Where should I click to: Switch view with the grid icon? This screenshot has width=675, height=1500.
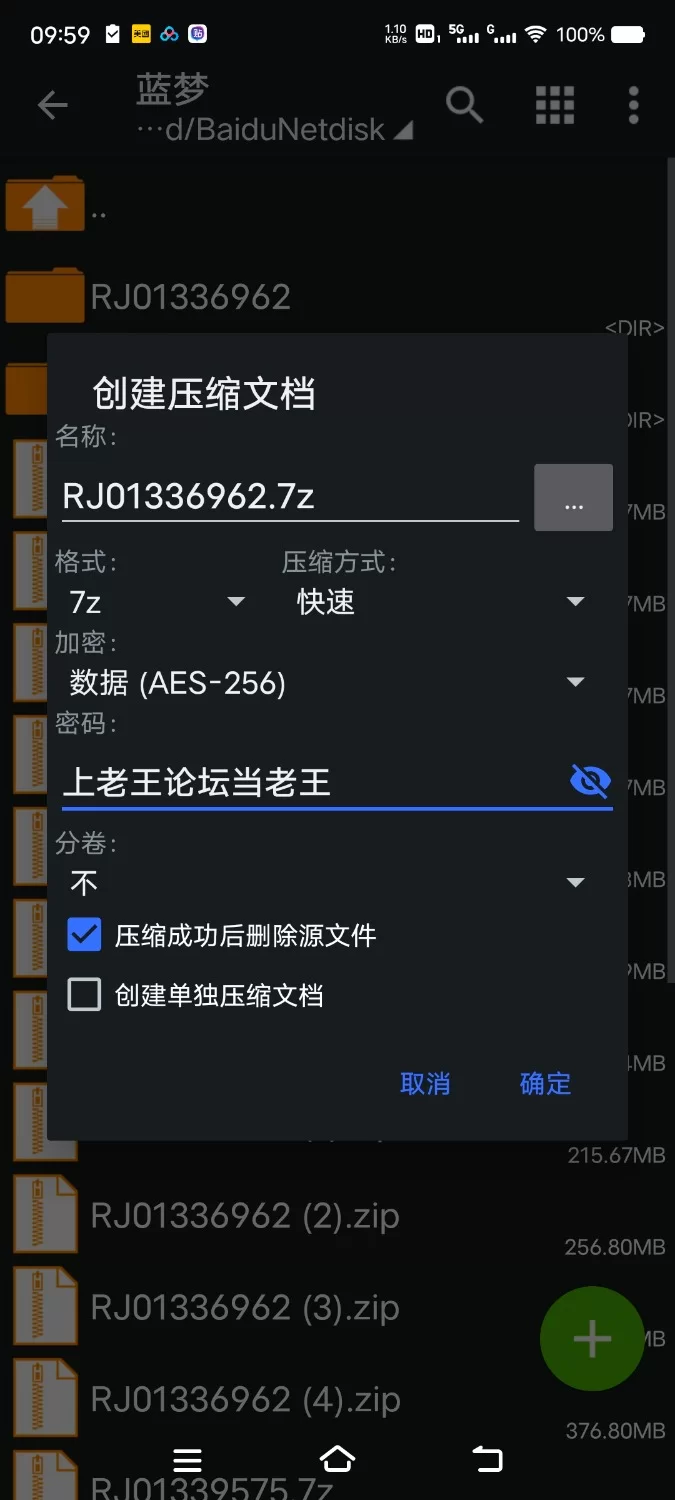point(555,104)
